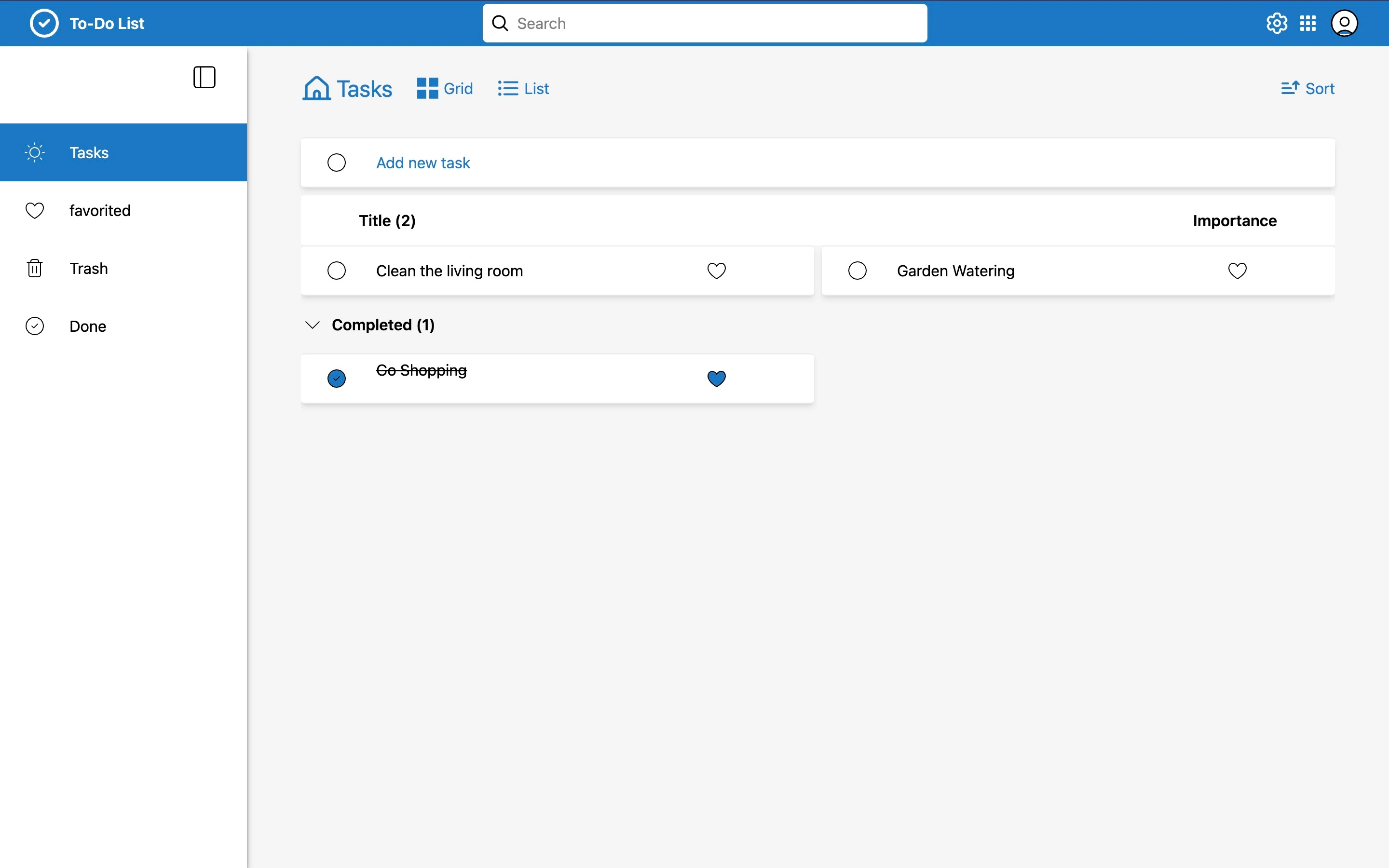
Task: Open the Tasks sidebar section label
Action: pos(89,153)
